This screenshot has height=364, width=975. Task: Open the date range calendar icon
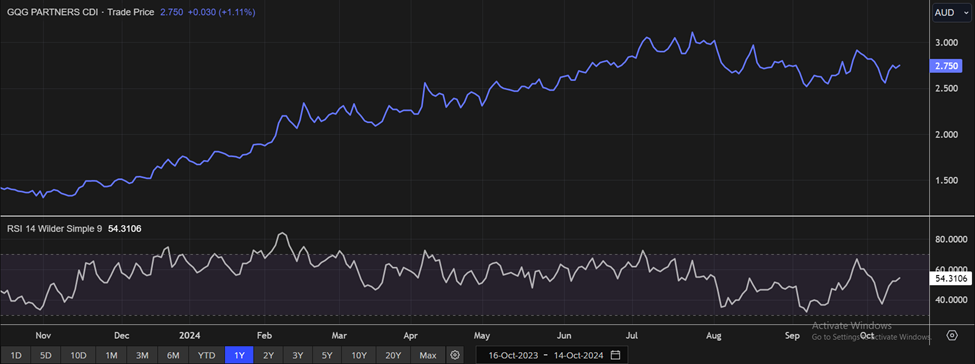(x=616, y=355)
